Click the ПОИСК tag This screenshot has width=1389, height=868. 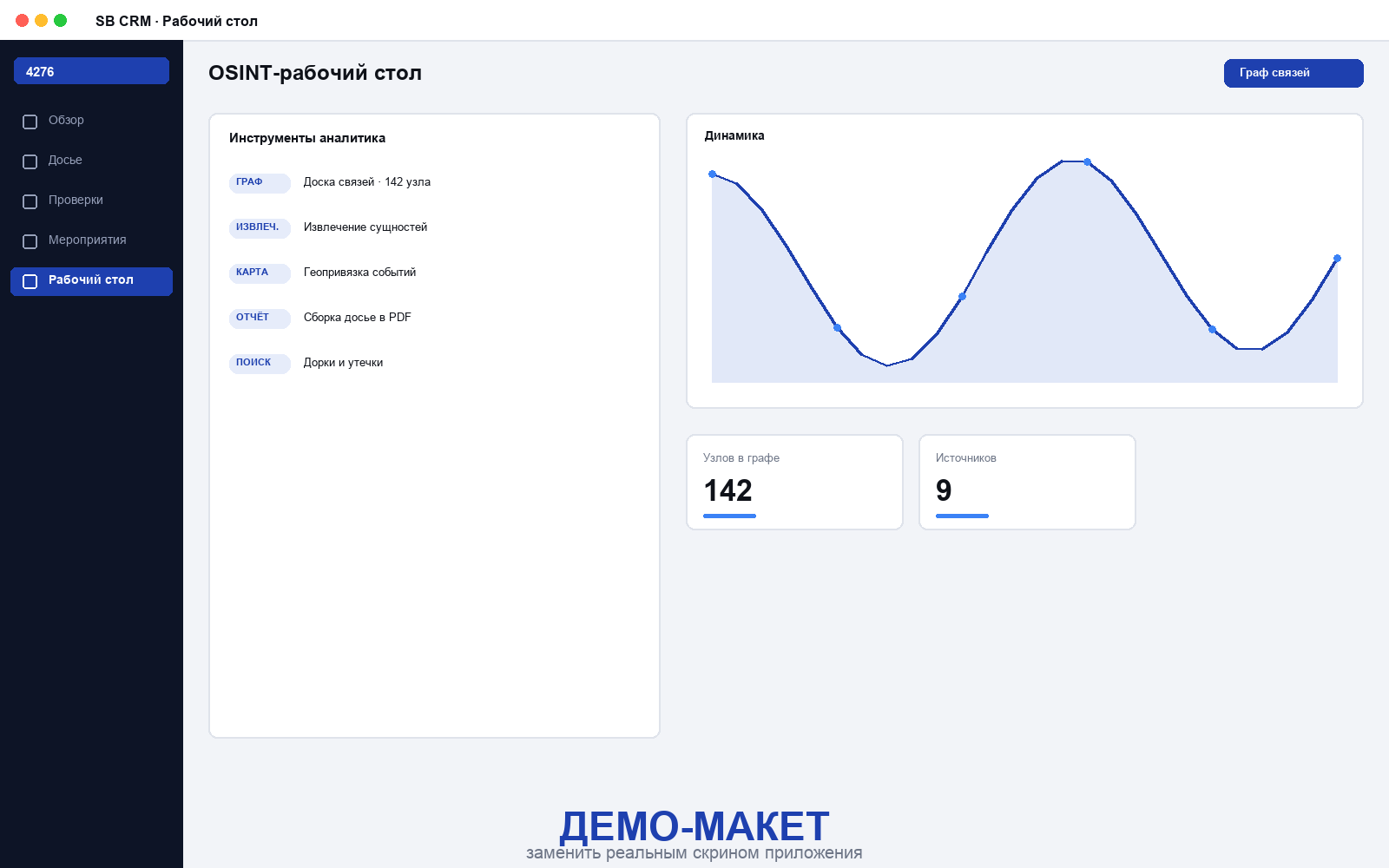tap(260, 363)
